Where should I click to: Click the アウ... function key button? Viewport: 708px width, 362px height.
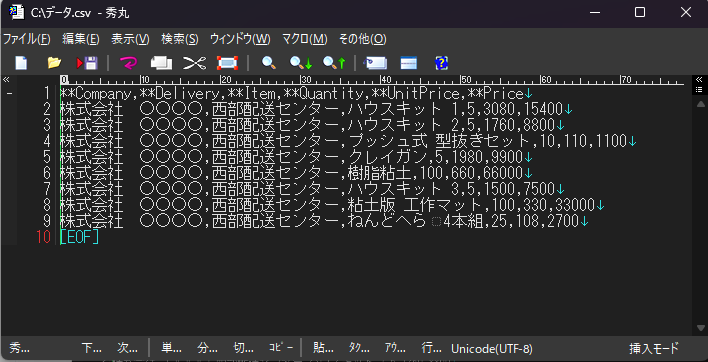coord(395,348)
